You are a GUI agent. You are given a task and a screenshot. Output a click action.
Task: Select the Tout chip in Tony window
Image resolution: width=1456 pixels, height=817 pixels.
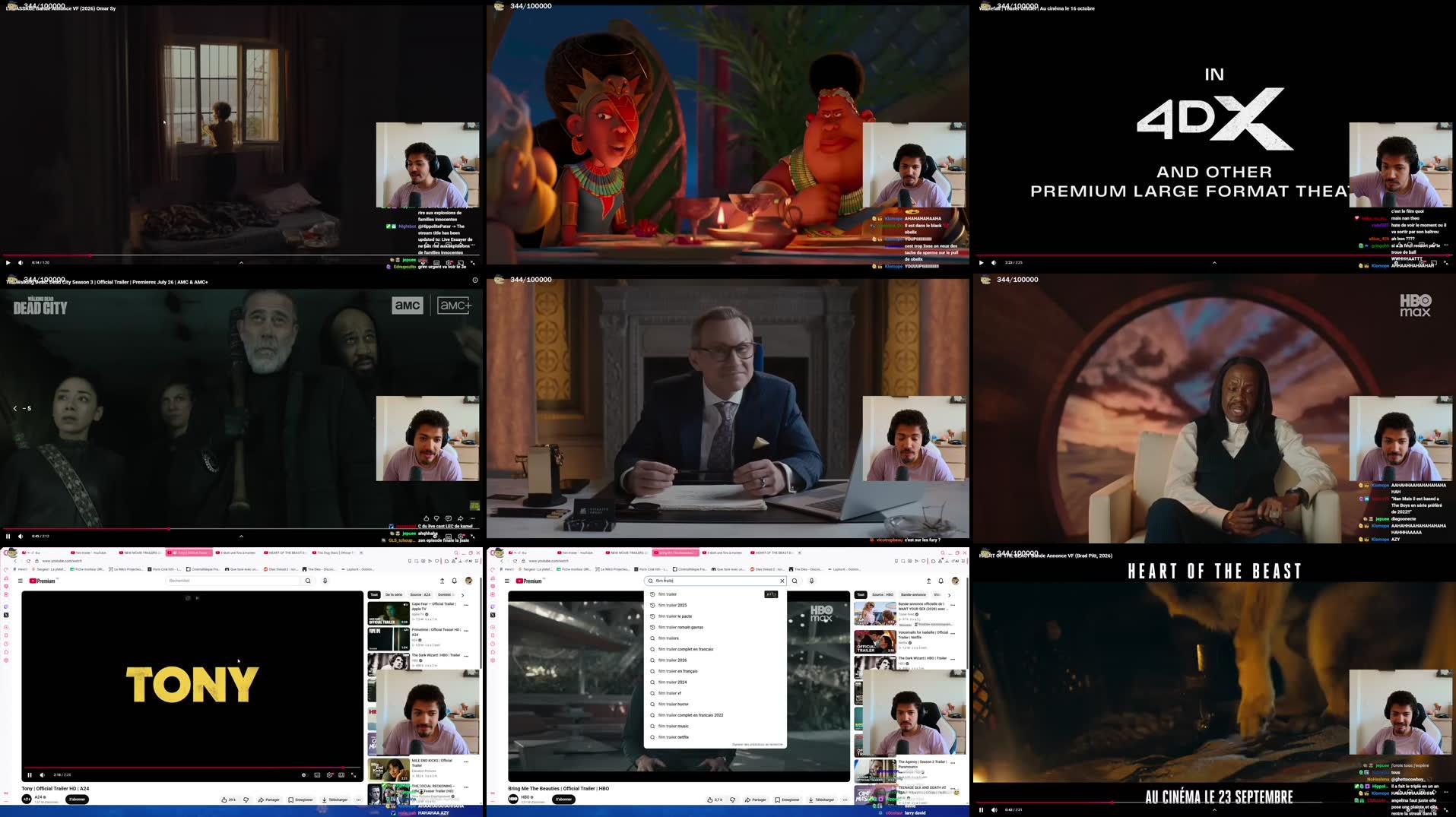coord(374,595)
